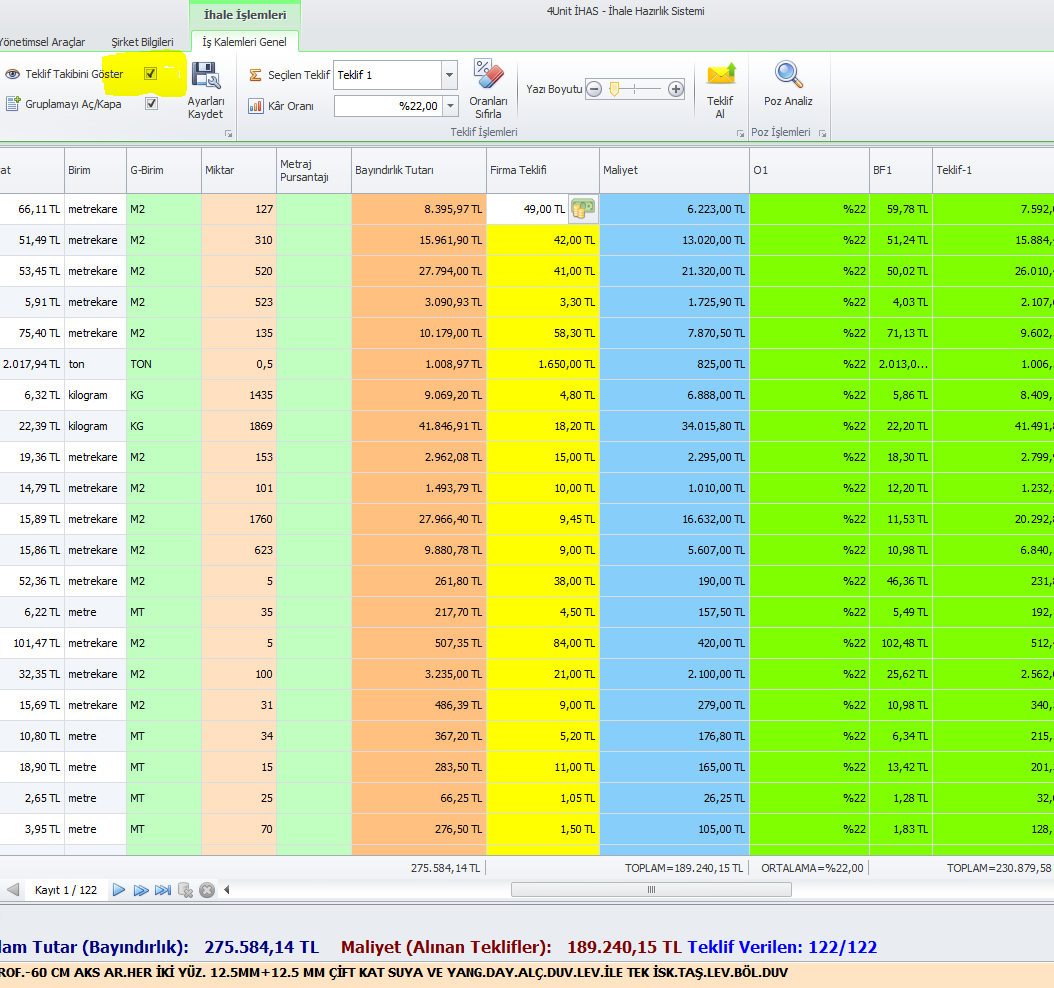Skip to next page of records
The height and width of the screenshot is (988, 1054).
[141, 889]
